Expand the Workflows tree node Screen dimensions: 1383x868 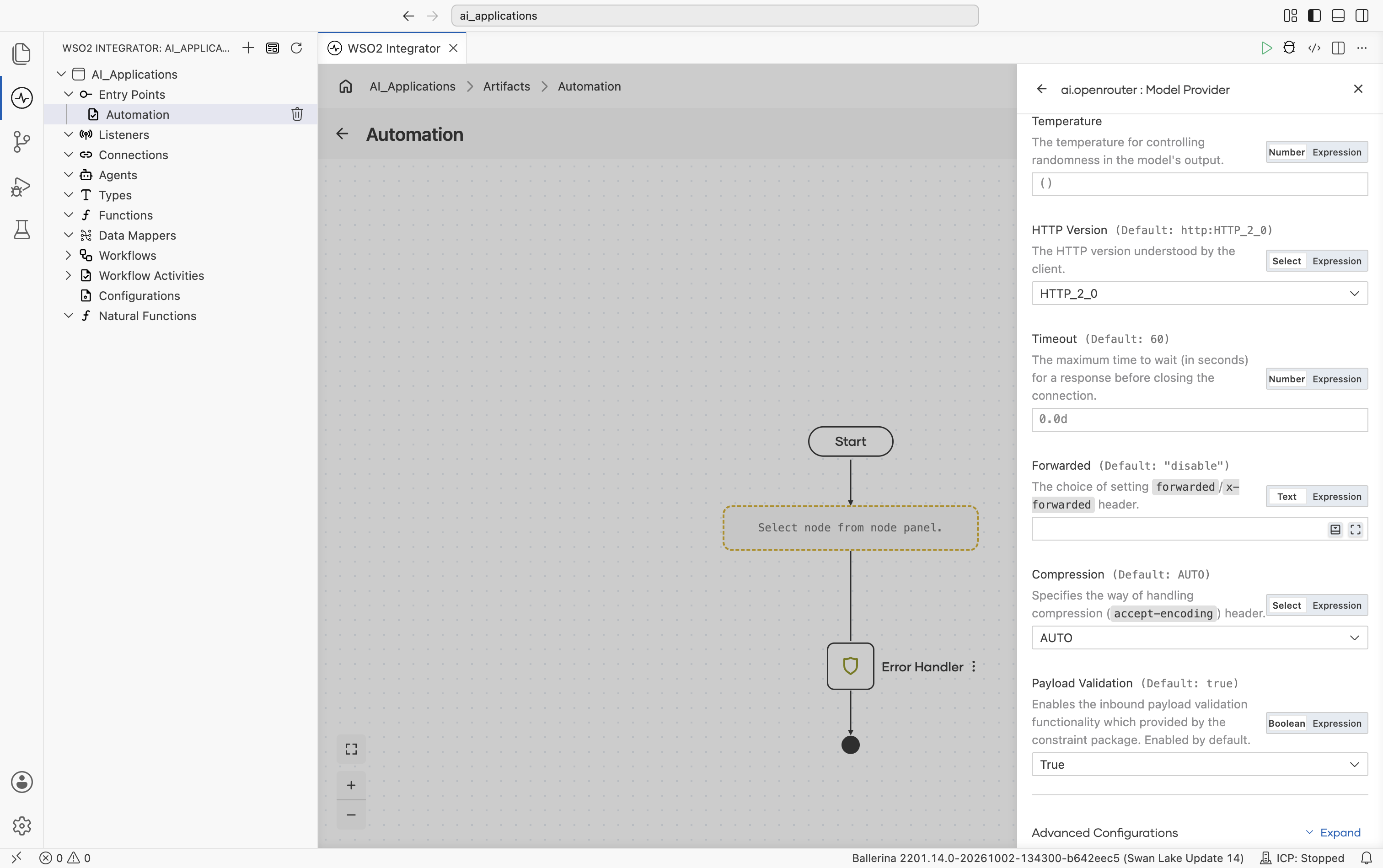click(68, 256)
